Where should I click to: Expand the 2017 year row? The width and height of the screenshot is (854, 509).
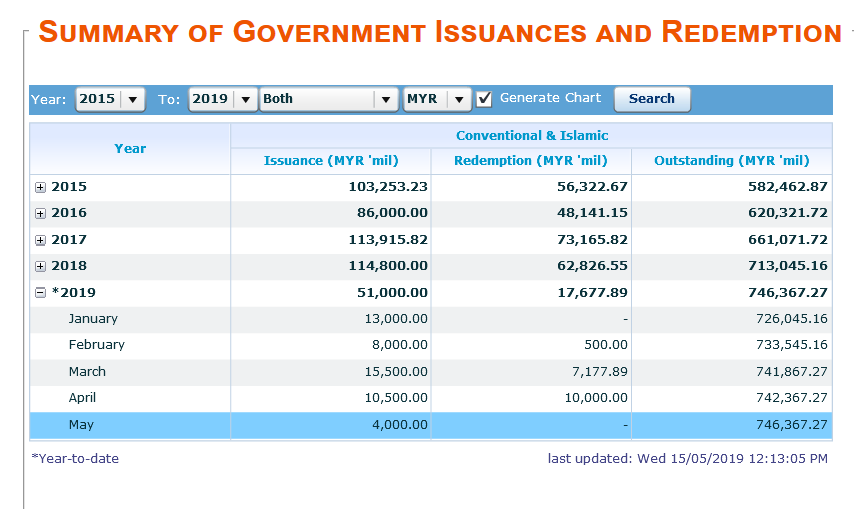coord(40,240)
